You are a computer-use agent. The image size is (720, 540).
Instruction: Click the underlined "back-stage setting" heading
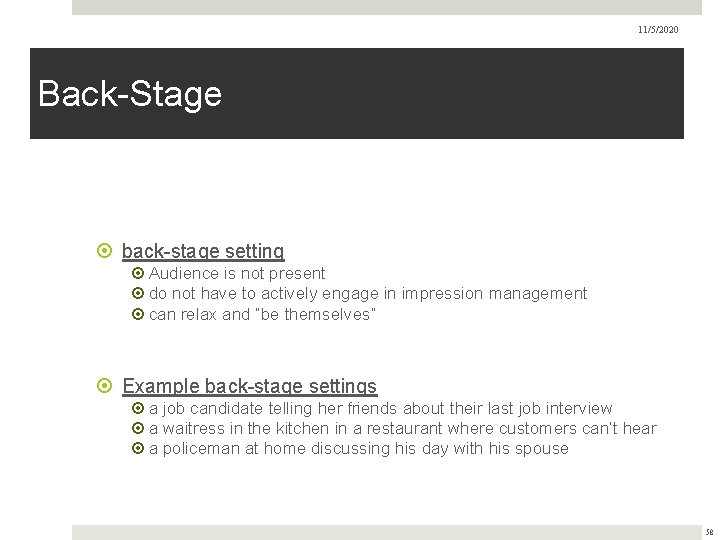(x=203, y=252)
